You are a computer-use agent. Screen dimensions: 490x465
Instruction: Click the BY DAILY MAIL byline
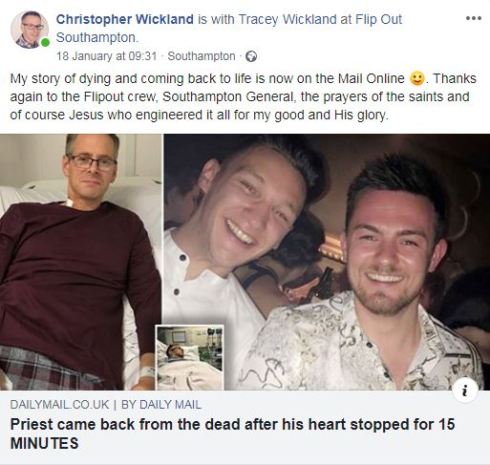(x=161, y=404)
